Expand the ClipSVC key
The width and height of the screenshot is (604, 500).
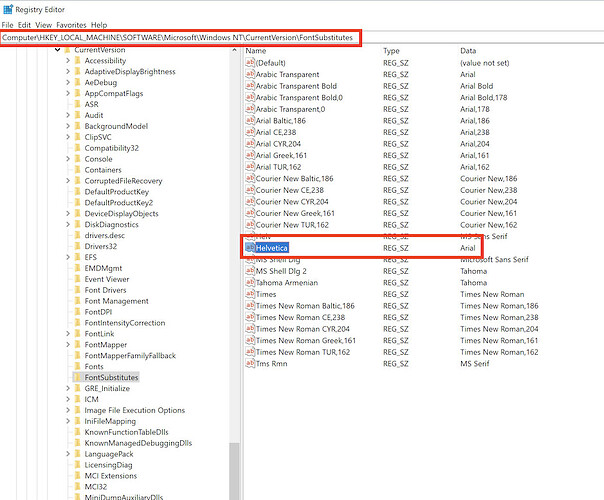(x=68, y=137)
